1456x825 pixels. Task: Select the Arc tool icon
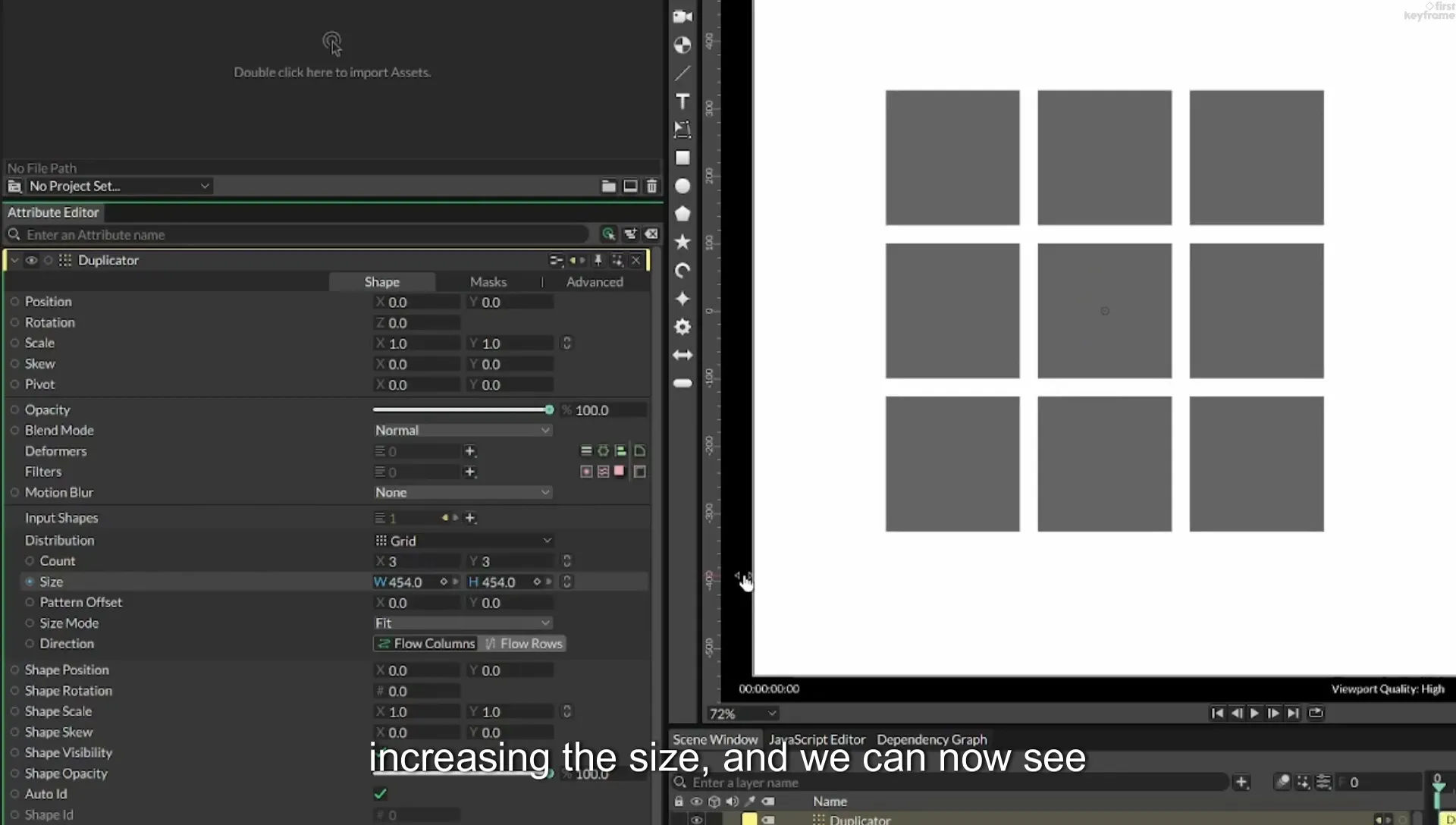coord(682,271)
